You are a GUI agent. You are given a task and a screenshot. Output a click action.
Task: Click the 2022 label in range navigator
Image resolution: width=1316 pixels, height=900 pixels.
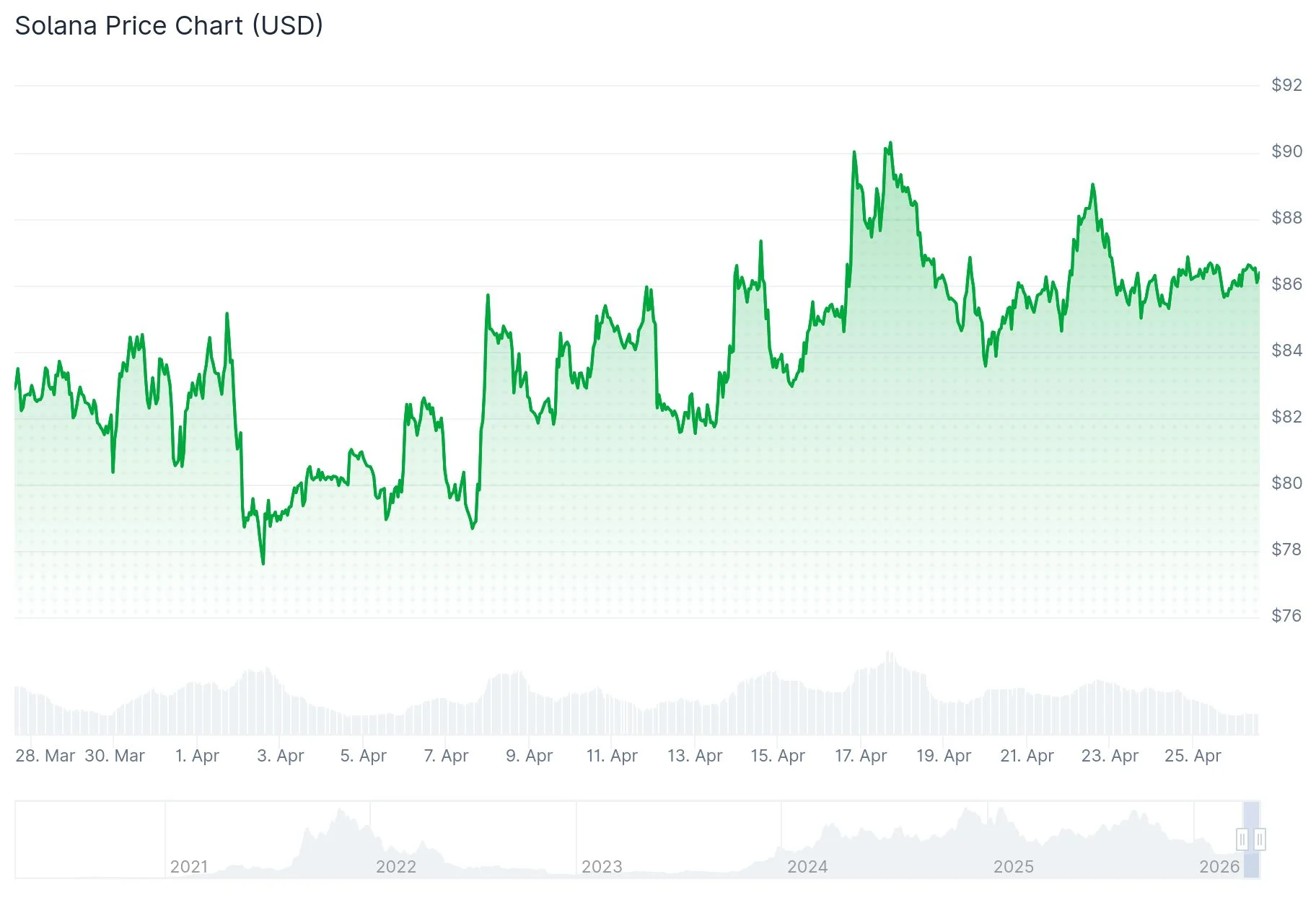[395, 866]
